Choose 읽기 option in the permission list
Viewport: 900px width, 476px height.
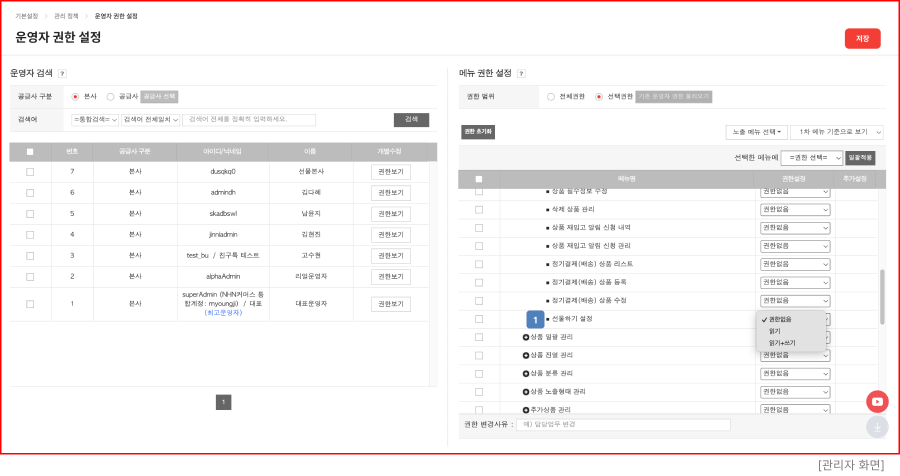tap(775, 331)
